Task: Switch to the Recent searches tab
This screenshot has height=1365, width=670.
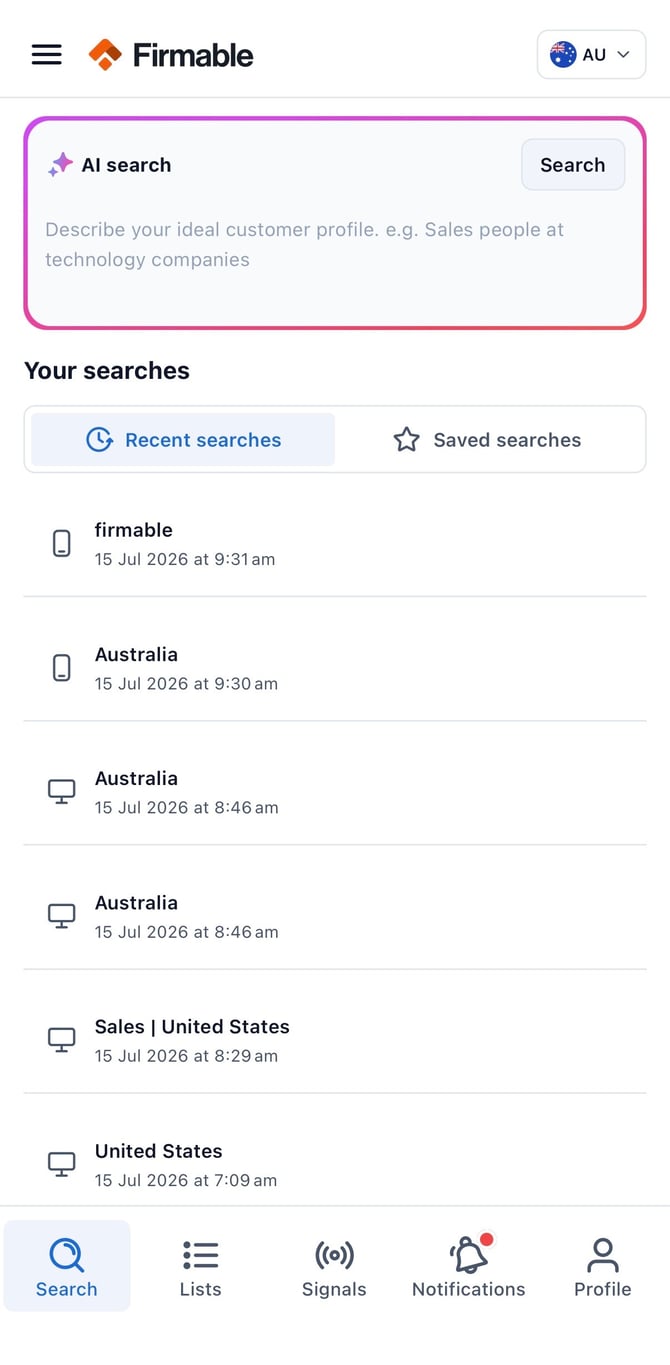Action: [183, 440]
